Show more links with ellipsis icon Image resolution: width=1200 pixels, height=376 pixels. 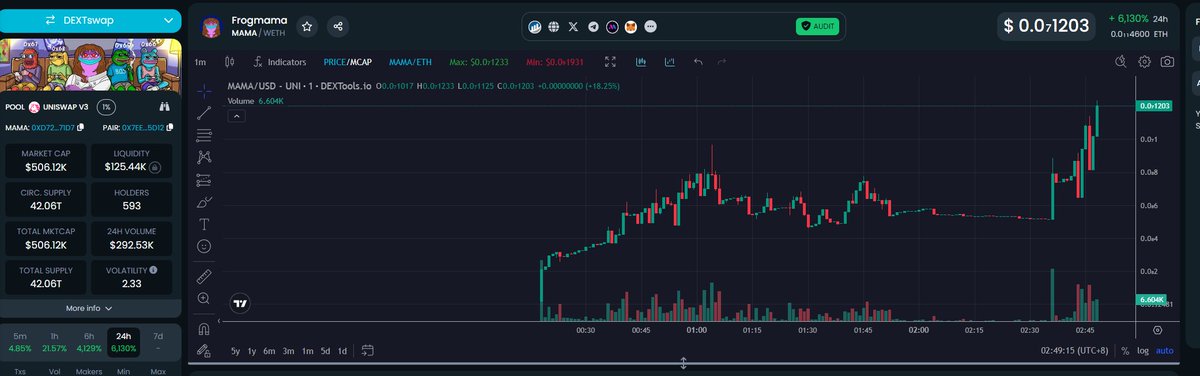[x=651, y=27]
